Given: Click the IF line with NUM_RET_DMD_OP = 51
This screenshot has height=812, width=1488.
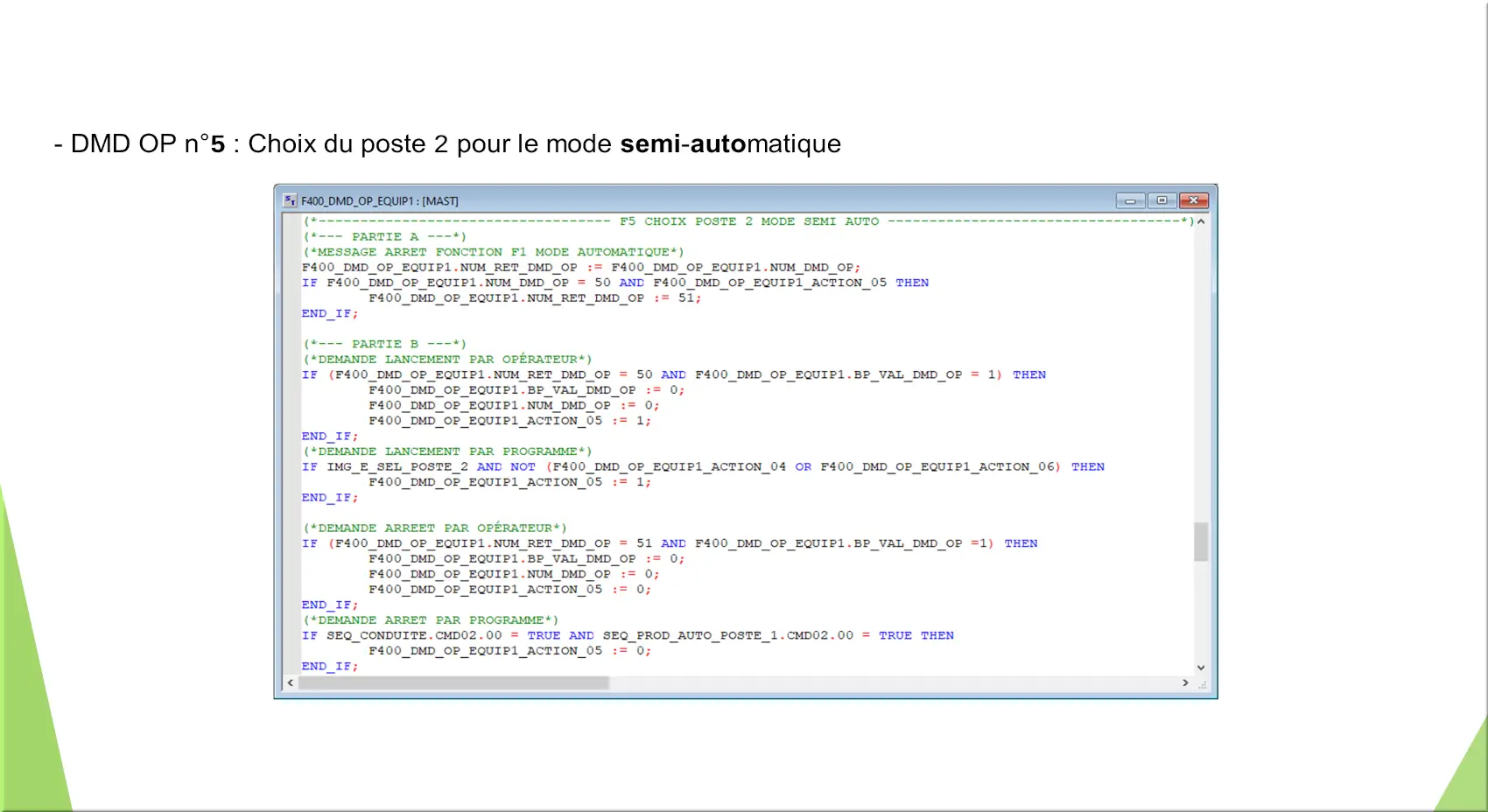Looking at the screenshot, I should pos(670,543).
